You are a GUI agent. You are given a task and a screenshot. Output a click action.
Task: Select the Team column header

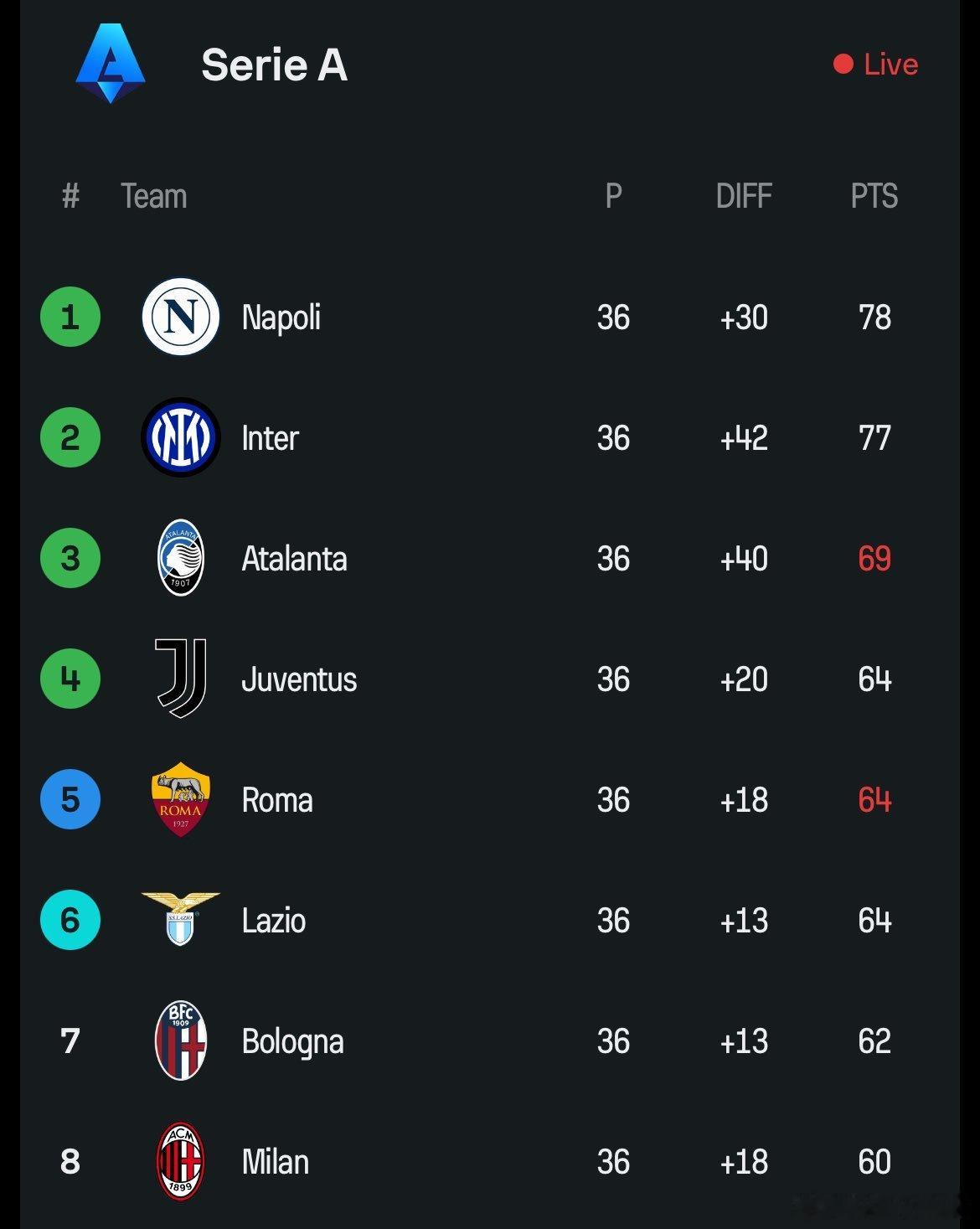(x=154, y=196)
